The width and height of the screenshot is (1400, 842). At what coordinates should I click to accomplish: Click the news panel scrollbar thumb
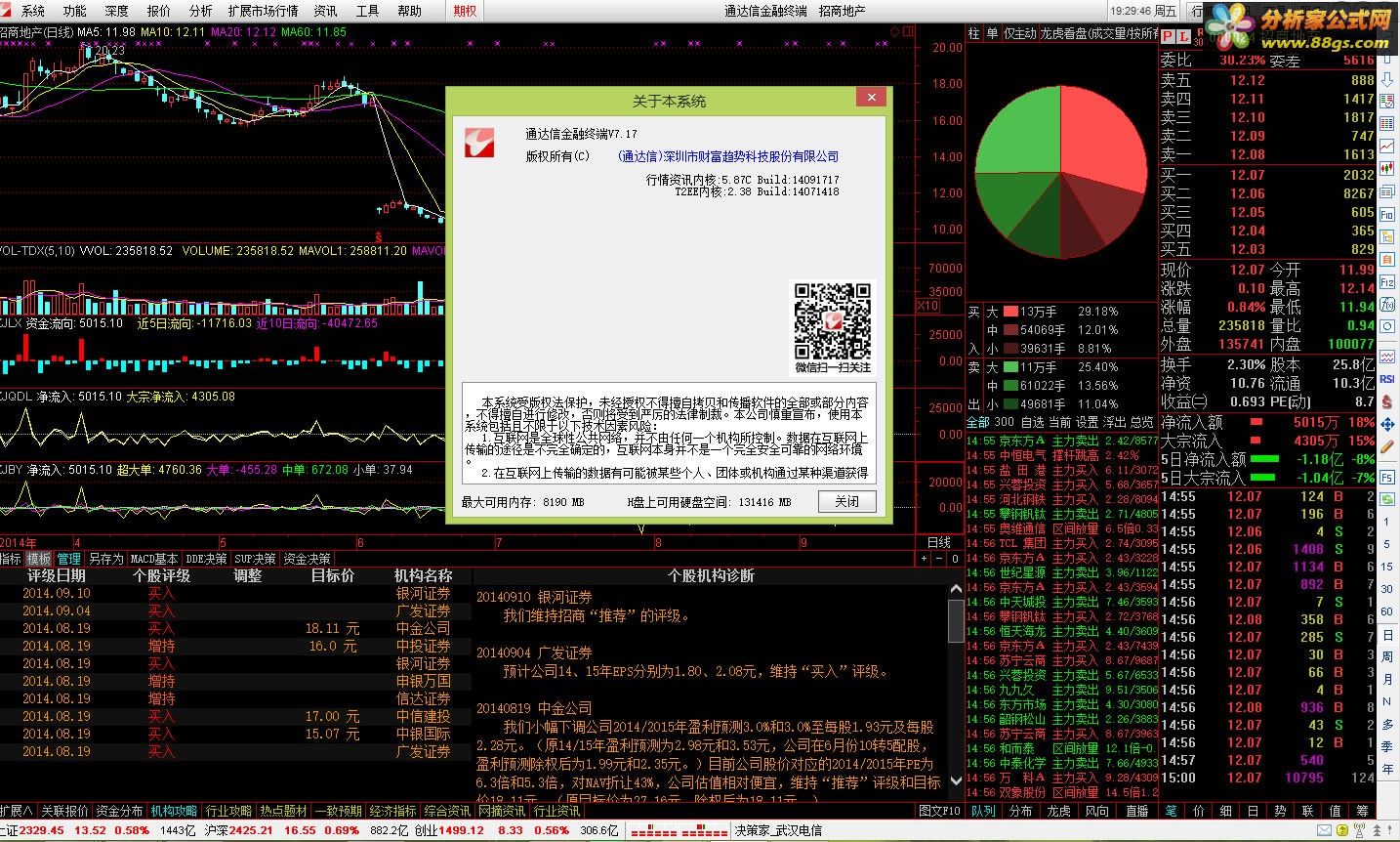point(955,621)
